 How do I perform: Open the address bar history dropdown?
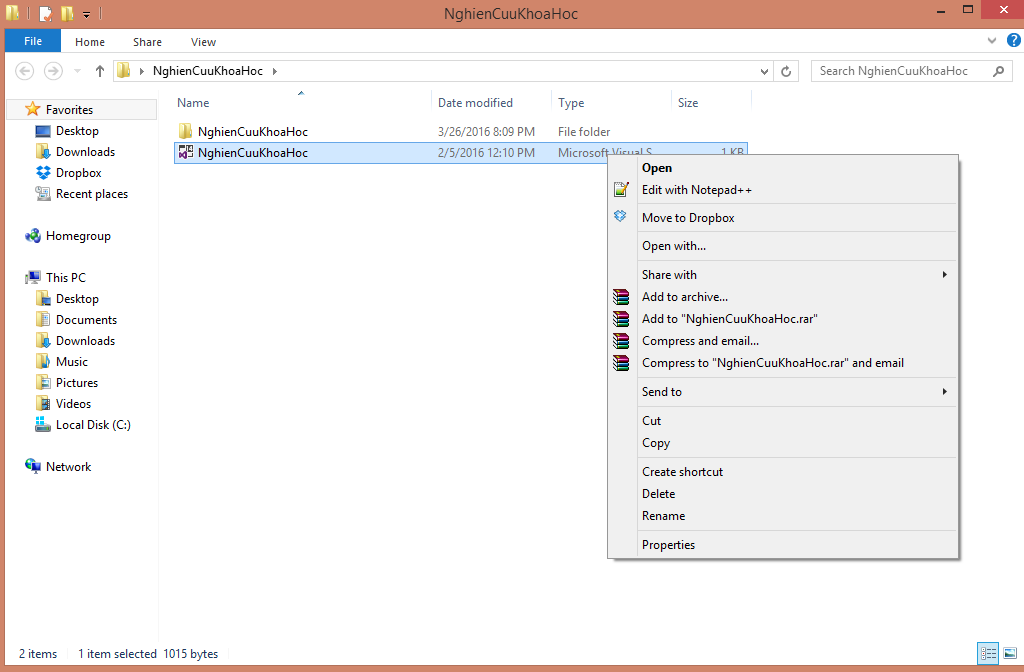(763, 71)
